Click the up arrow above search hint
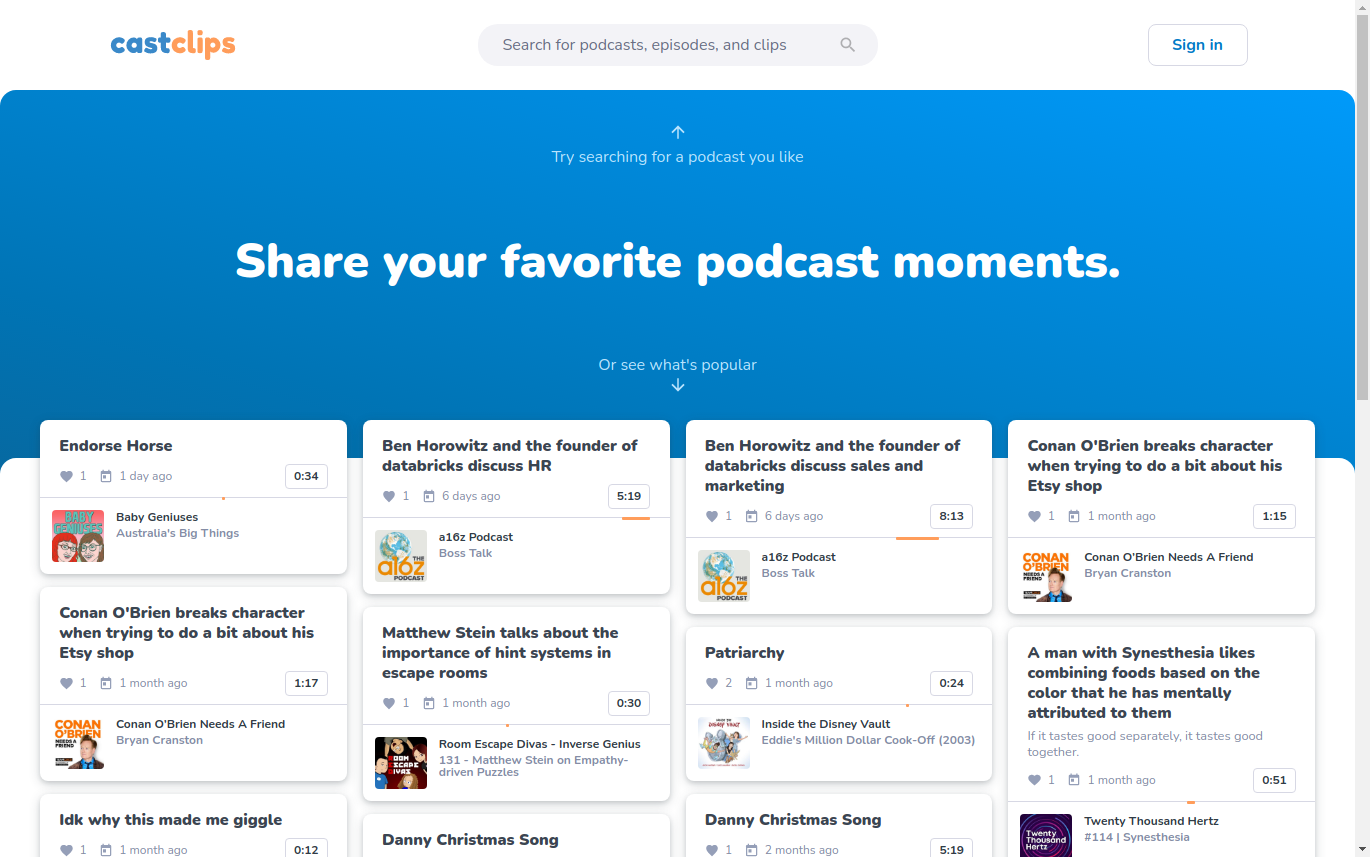 (x=678, y=132)
